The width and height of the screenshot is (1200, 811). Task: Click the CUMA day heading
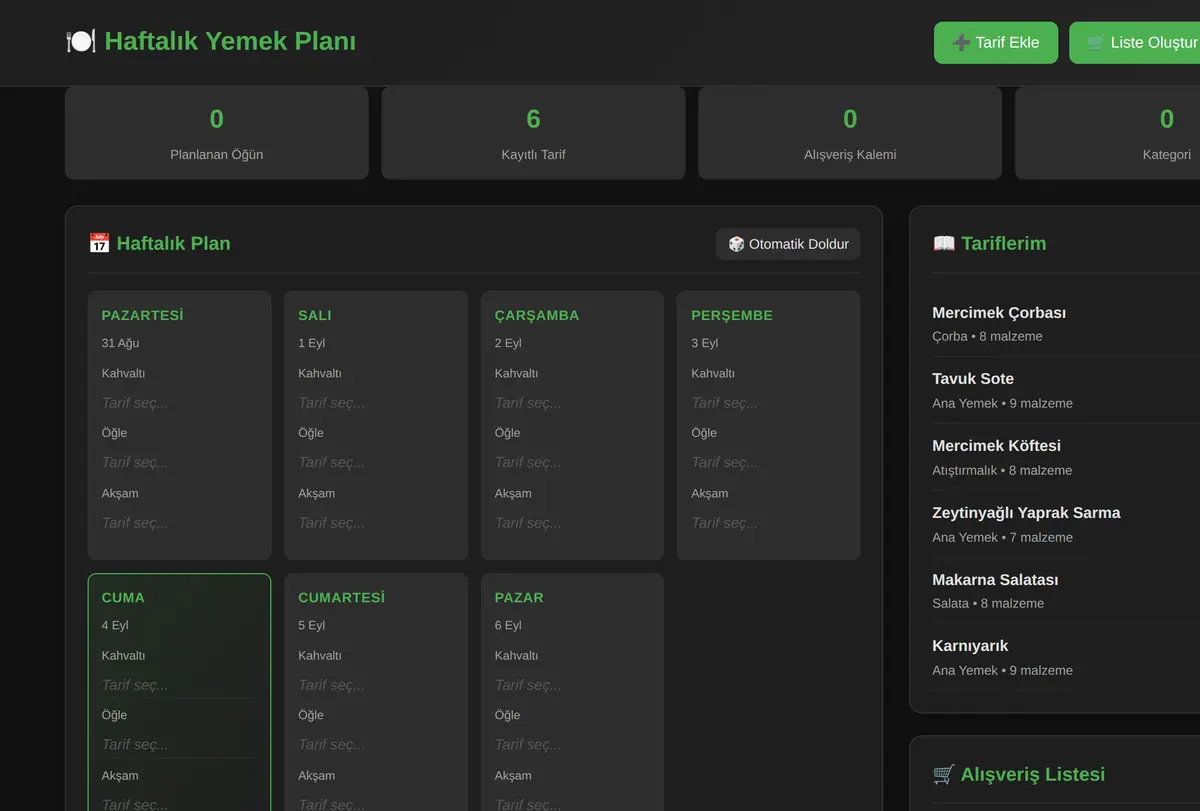[123, 597]
